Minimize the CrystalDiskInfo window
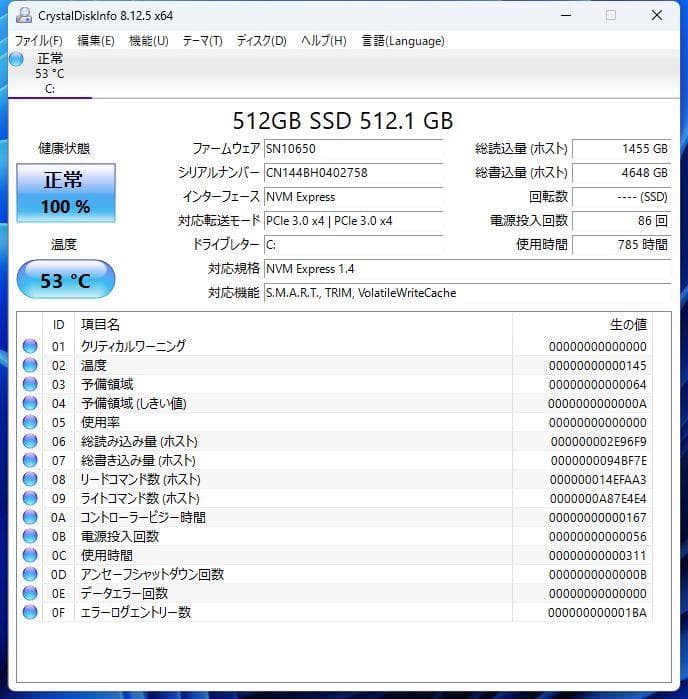The height and width of the screenshot is (699, 688). coord(566,15)
